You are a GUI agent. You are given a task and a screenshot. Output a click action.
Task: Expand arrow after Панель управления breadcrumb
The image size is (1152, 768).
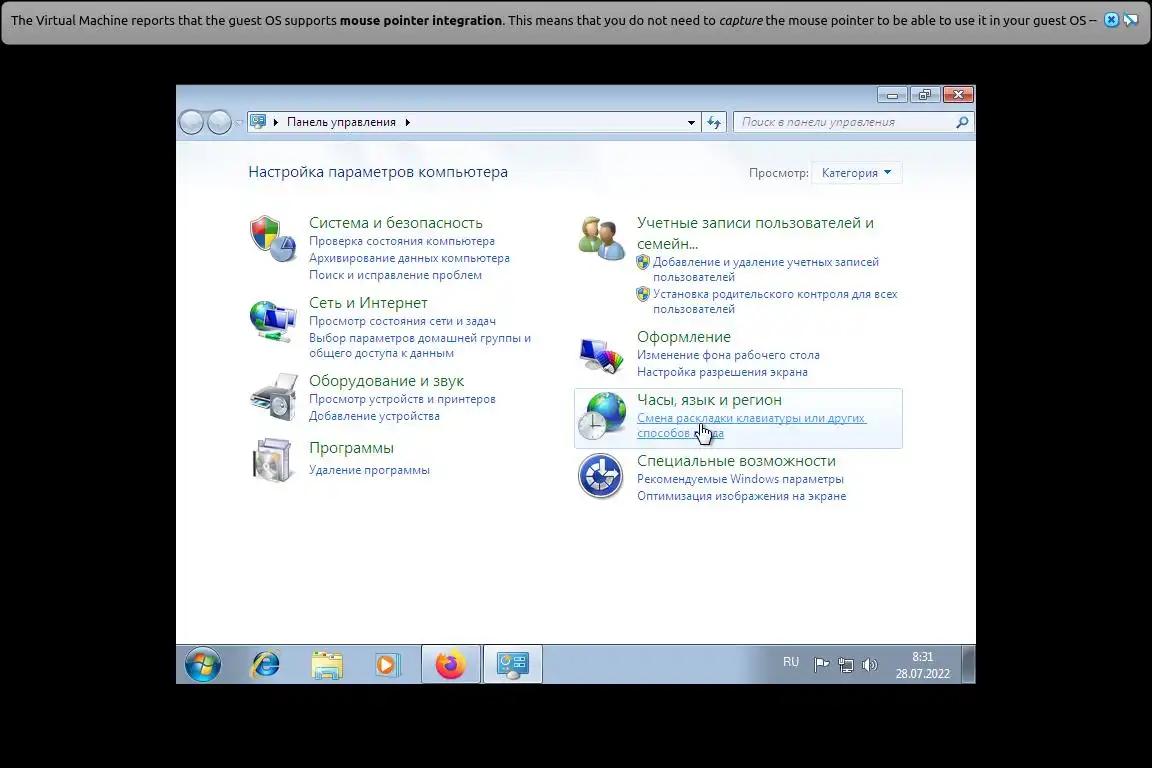408,122
